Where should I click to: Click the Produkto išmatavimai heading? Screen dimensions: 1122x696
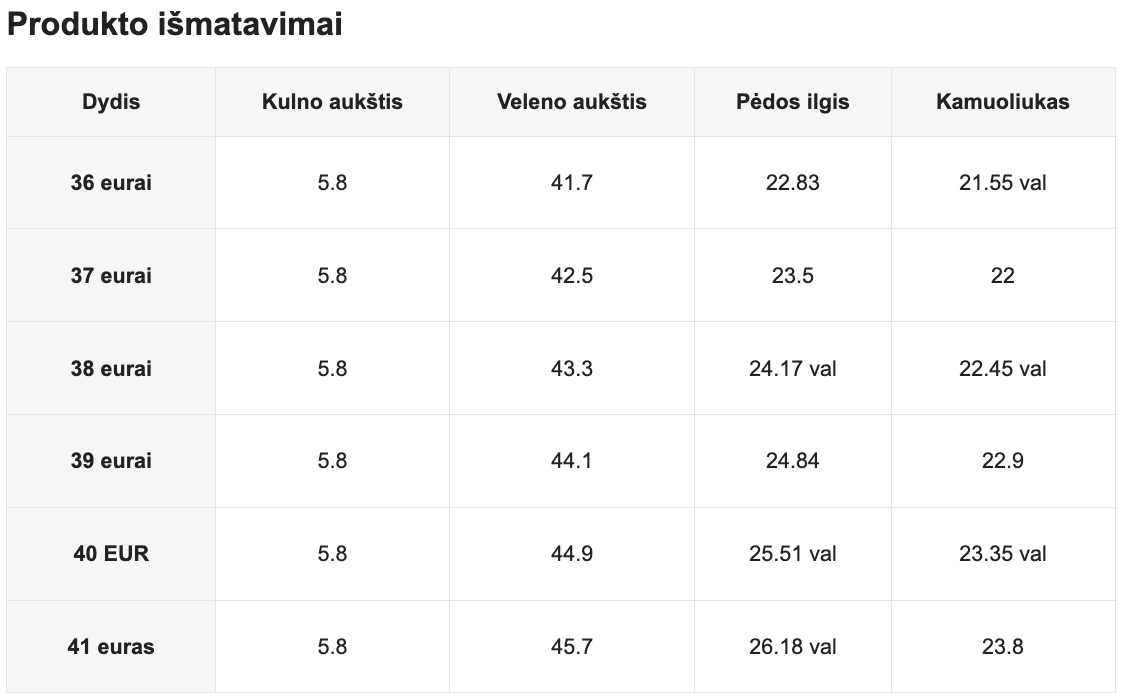(x=175, y=25)
